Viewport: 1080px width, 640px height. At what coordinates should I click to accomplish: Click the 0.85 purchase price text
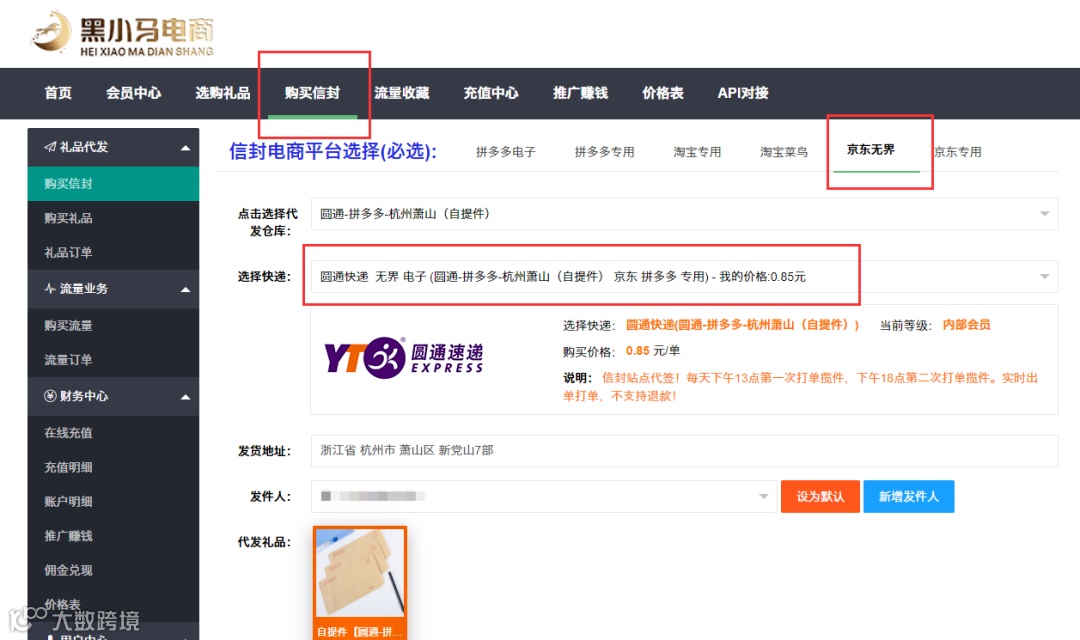[x=637, y=351]
